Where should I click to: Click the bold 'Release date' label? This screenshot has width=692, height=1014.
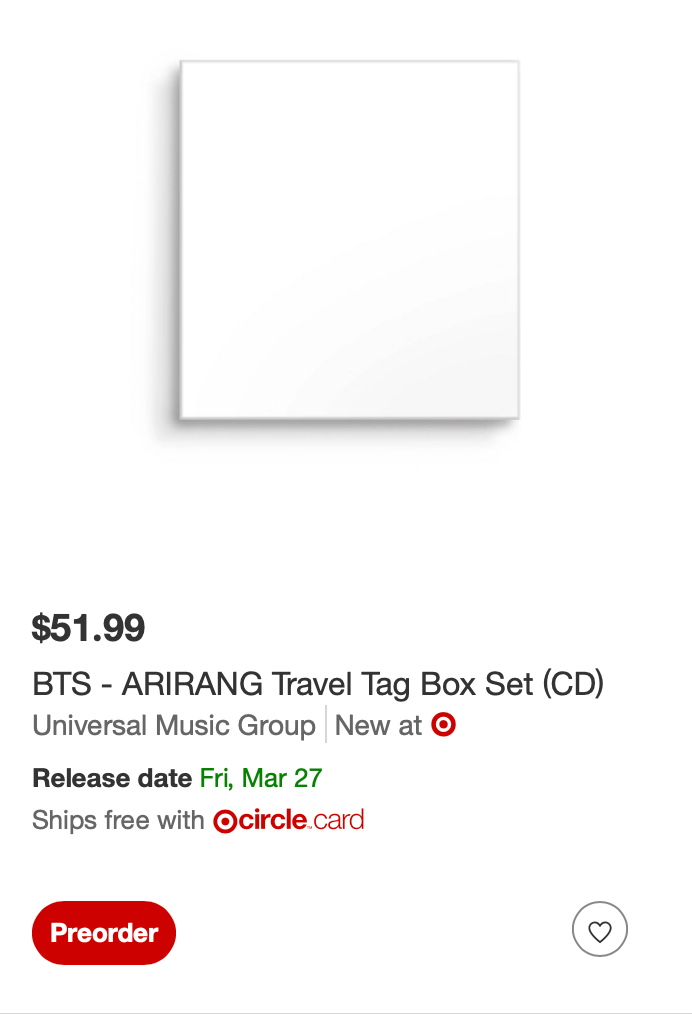112,778
